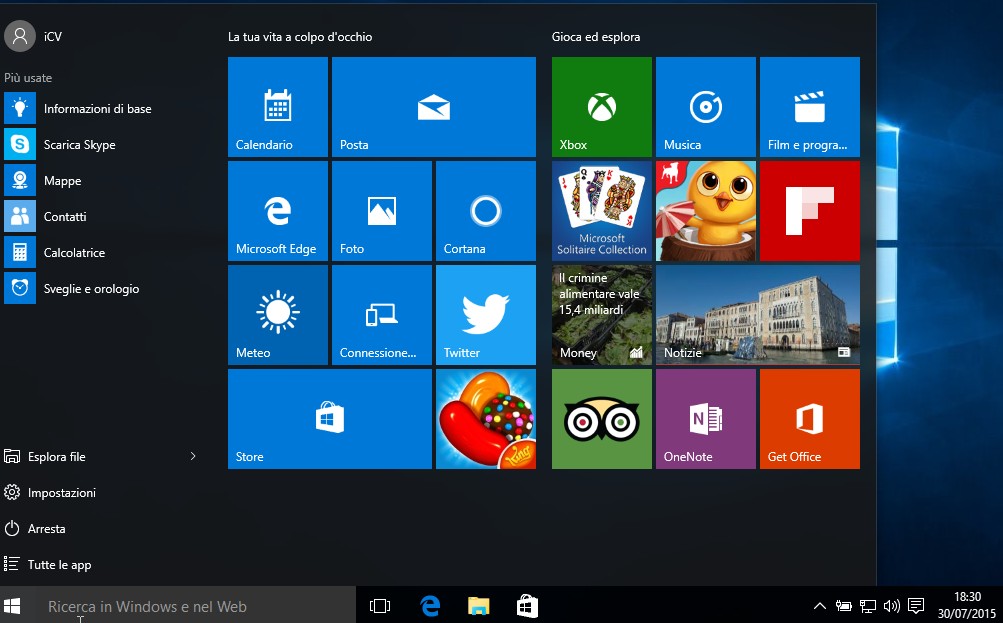
Task: Open the Foto tile
Action: (x=382, y=211)
